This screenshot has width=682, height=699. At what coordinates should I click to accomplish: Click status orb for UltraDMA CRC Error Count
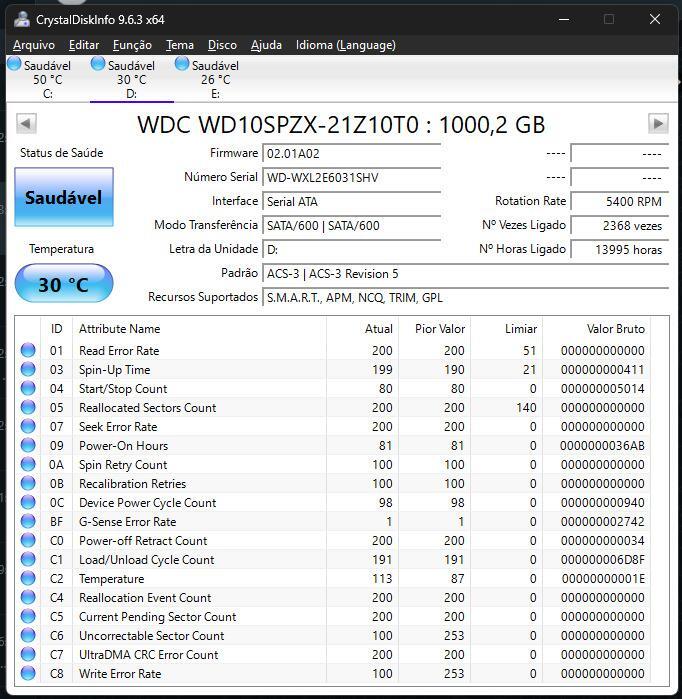point(28,654)
